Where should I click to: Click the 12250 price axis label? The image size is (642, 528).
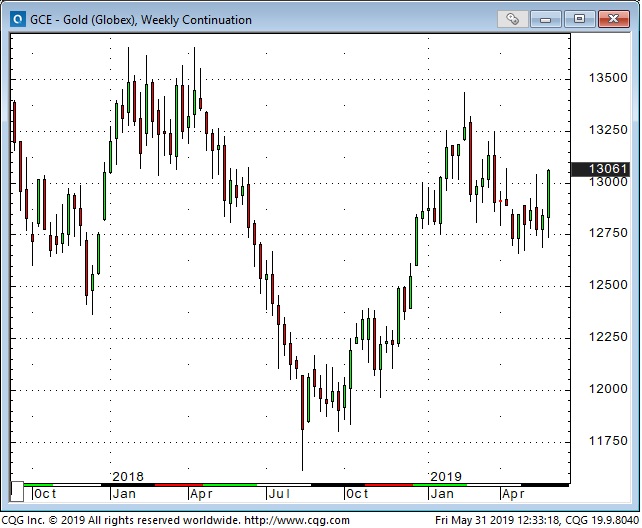tap(608, 337)
